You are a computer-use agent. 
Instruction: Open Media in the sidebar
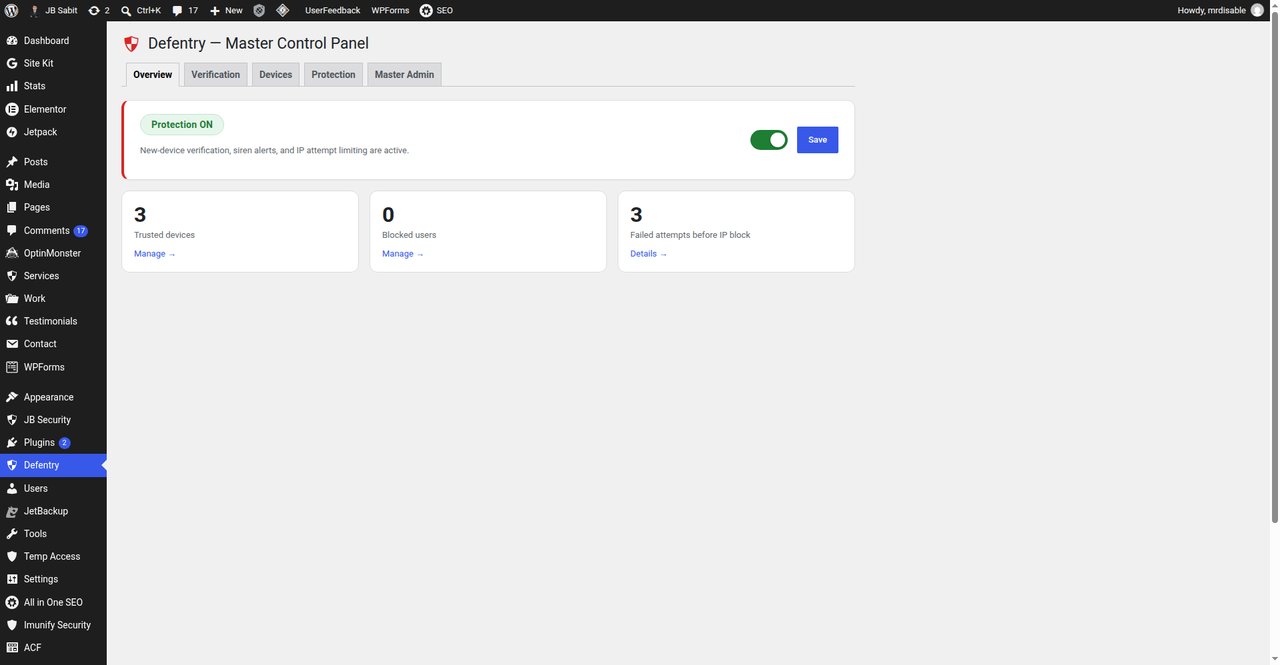tap(53, 185)
